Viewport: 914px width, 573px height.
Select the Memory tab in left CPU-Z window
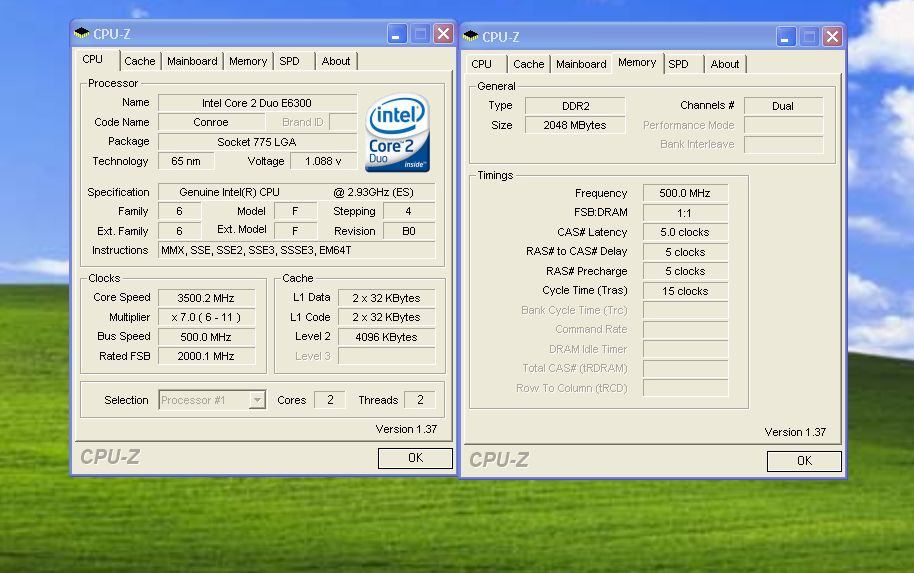point(248,61)
